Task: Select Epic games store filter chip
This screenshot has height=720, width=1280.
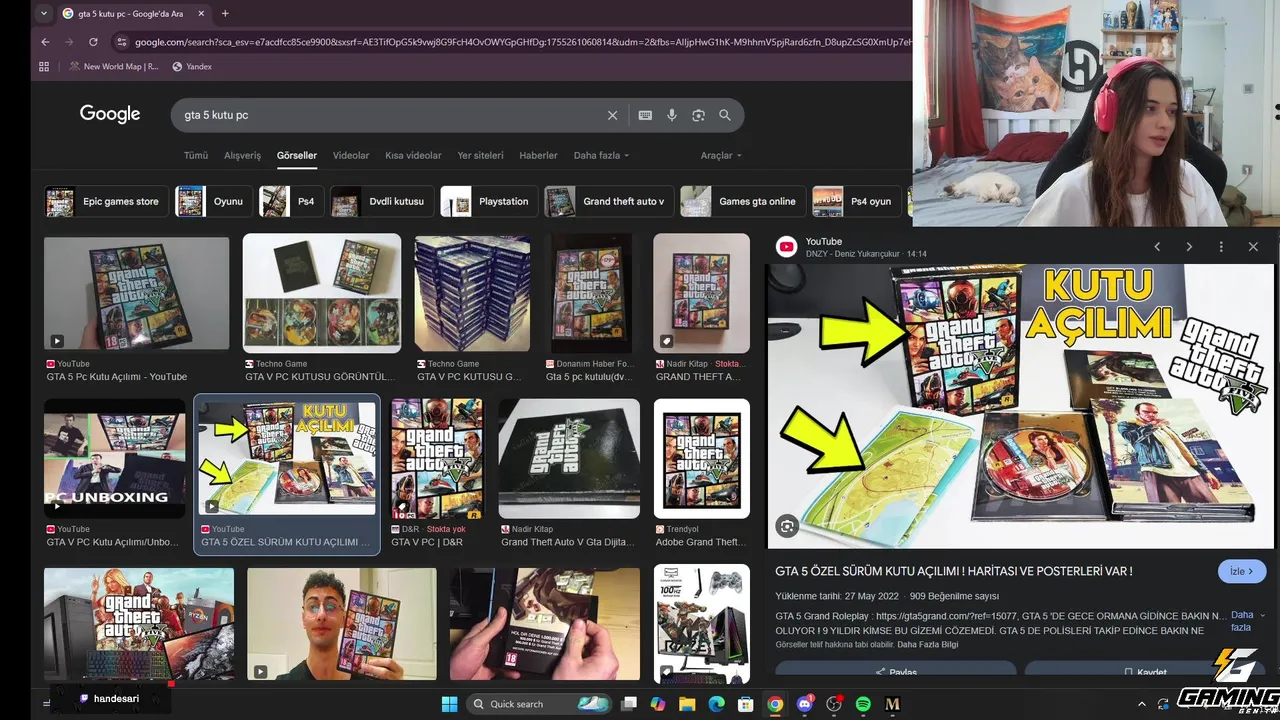Action: (105, 201)
